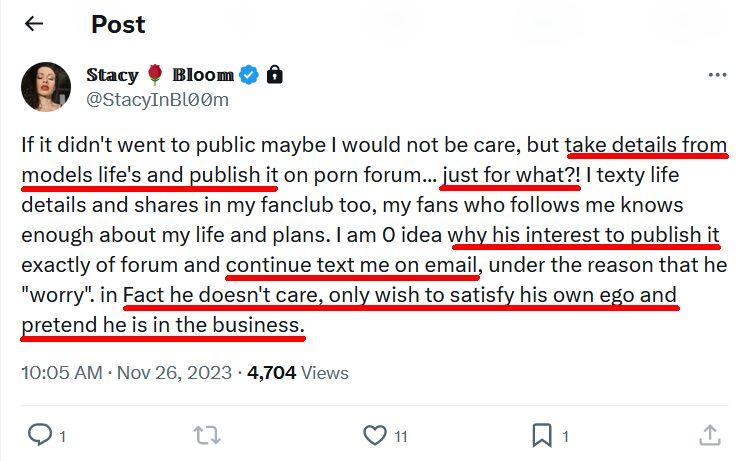747x461 pixels.
Task: Open the reply comment icon
Action: [38, 435]
